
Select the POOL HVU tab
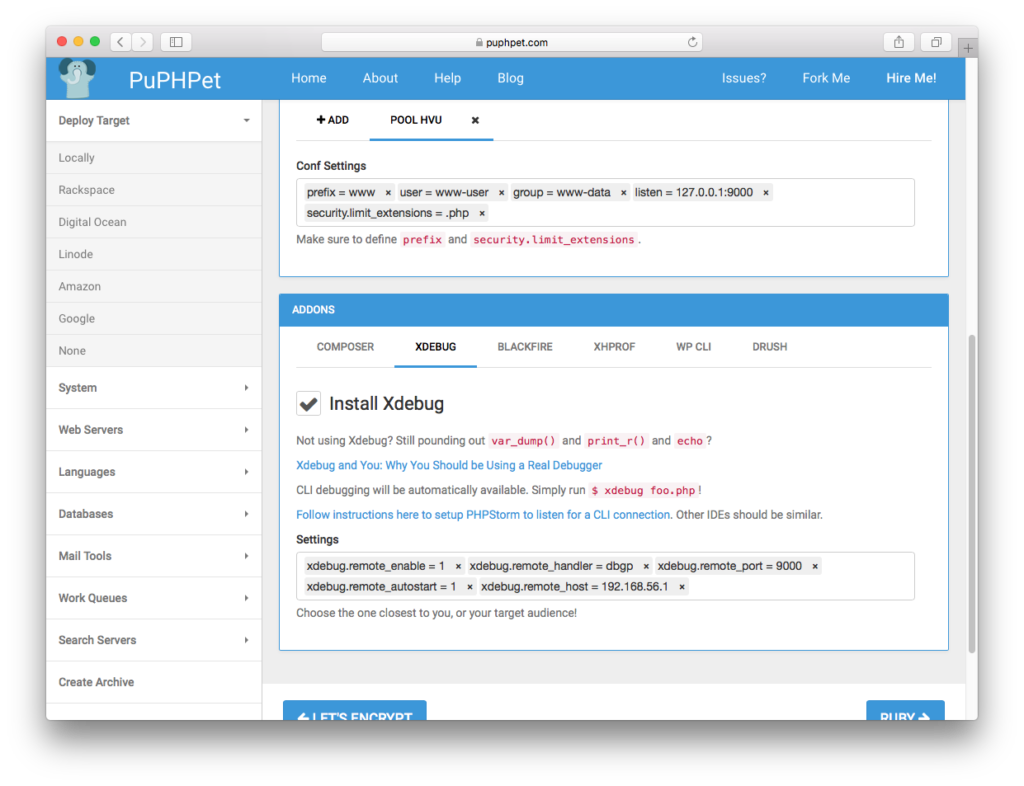click(416, 120)
